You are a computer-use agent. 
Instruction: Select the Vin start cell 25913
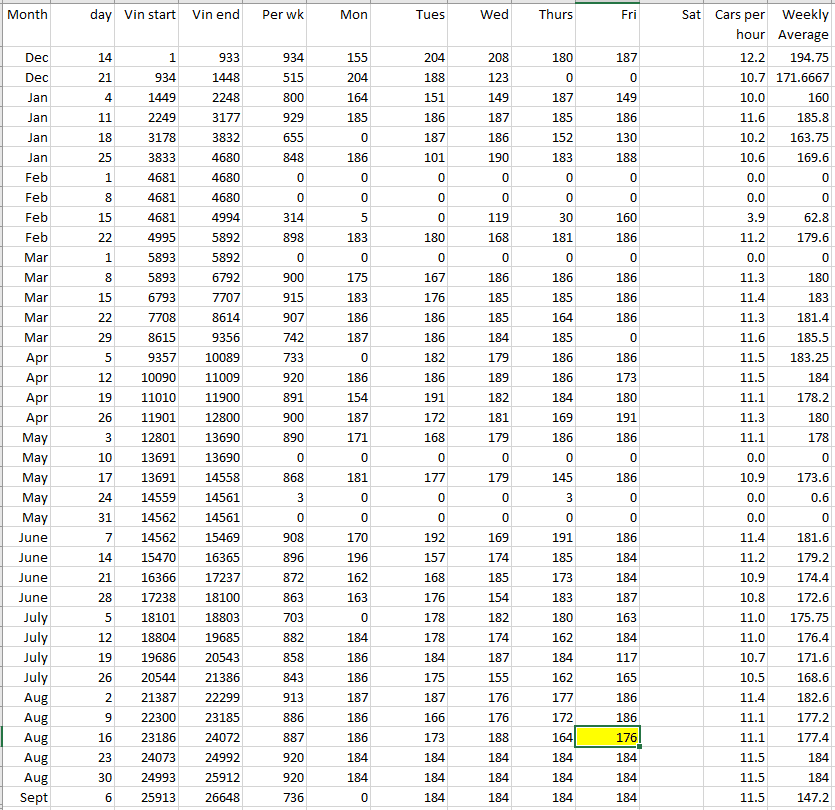[150, 797]
